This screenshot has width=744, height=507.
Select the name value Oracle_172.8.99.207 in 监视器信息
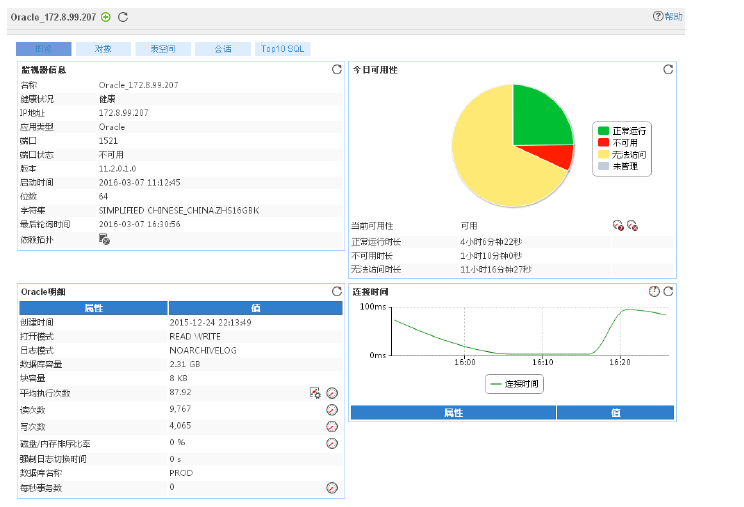139,85
